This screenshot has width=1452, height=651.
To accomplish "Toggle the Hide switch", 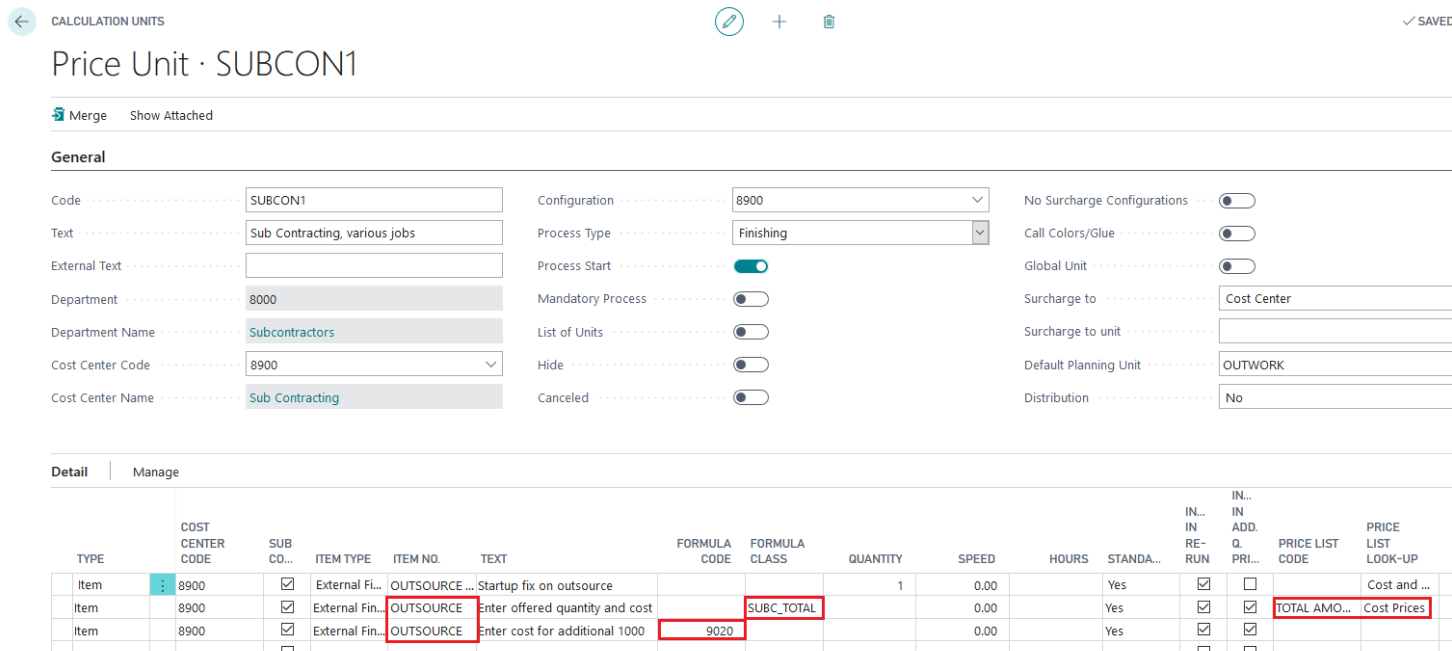I will [751, 365].
